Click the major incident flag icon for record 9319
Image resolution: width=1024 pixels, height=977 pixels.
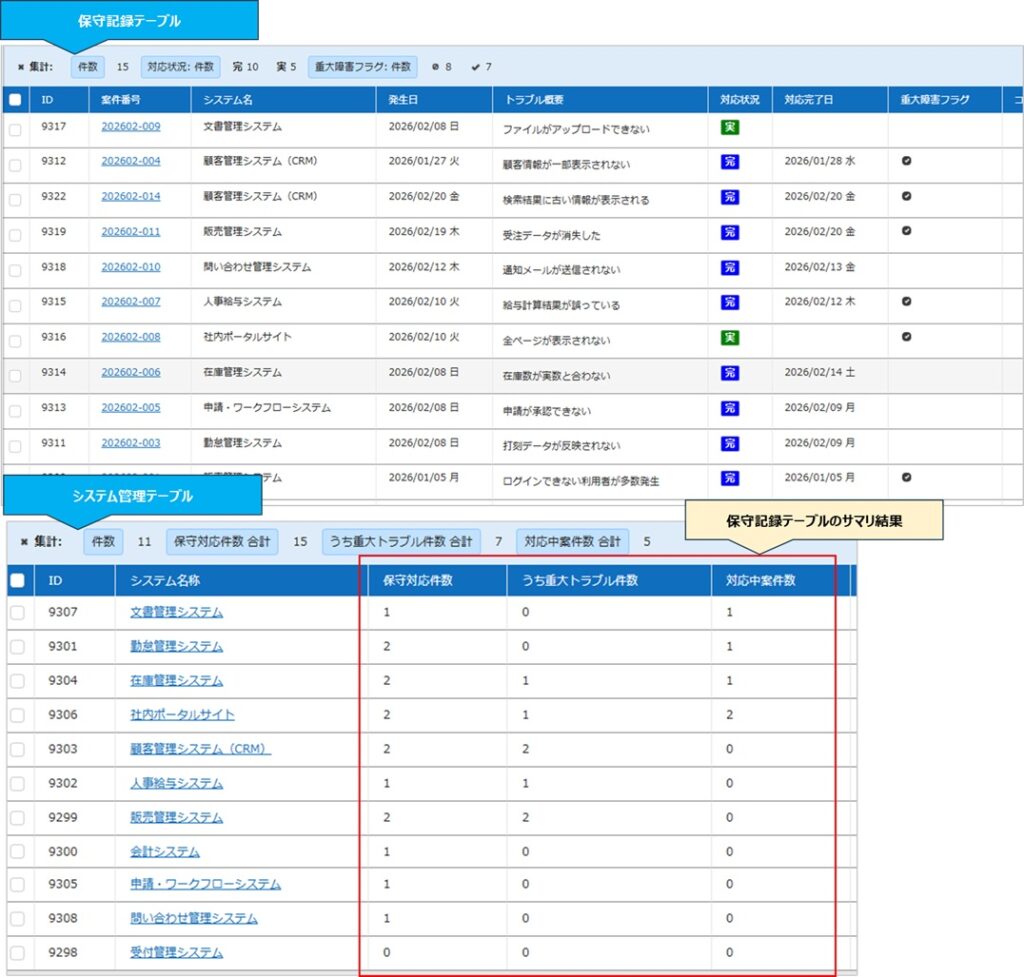906,231
